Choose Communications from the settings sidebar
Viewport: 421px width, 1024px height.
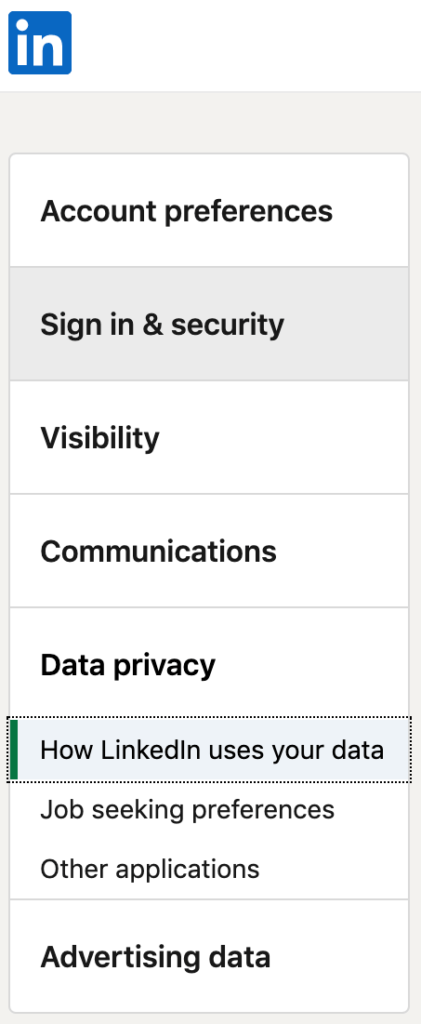point(209,551)
